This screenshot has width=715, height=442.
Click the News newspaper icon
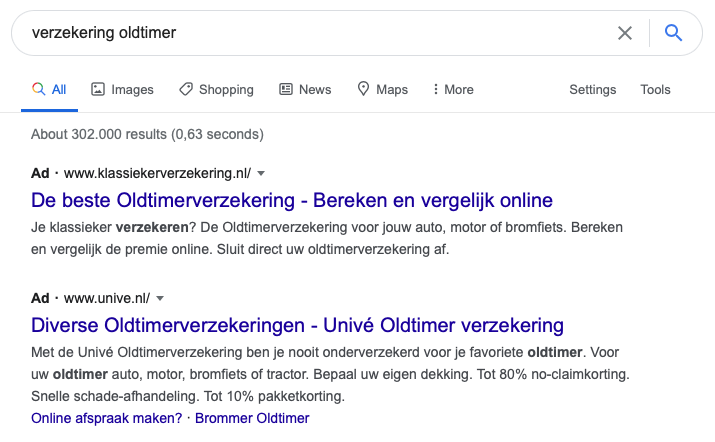[x=286, y=89]
